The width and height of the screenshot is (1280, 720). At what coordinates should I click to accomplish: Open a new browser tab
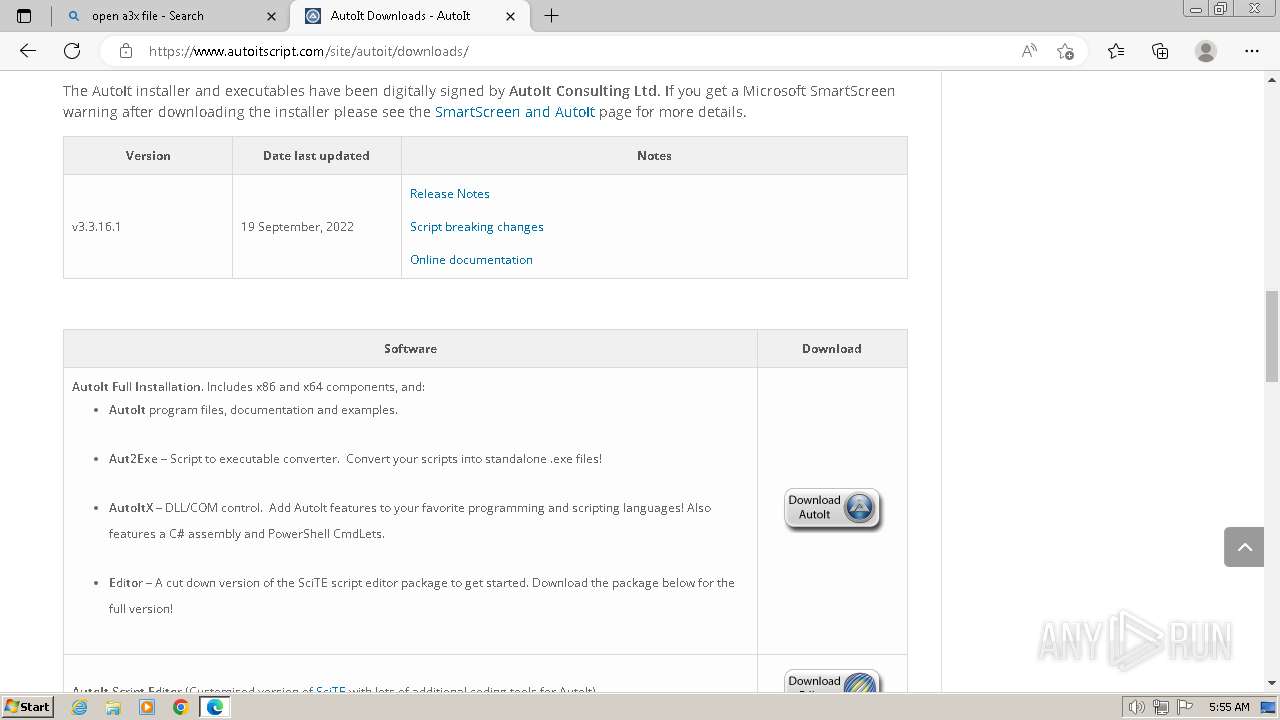(x=551, y=16)
